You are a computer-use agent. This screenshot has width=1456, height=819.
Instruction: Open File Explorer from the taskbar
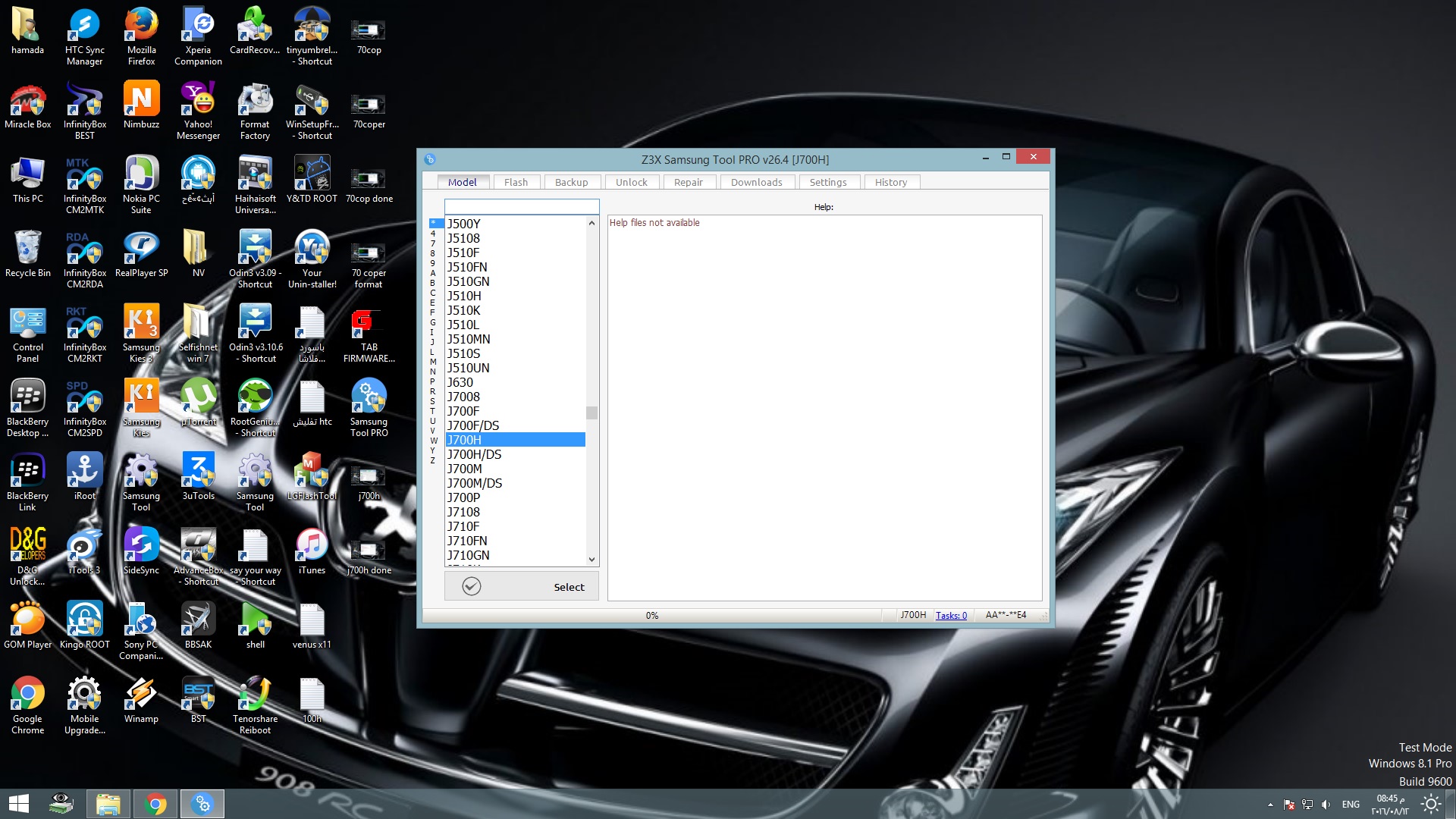click(x=108, y=804)
